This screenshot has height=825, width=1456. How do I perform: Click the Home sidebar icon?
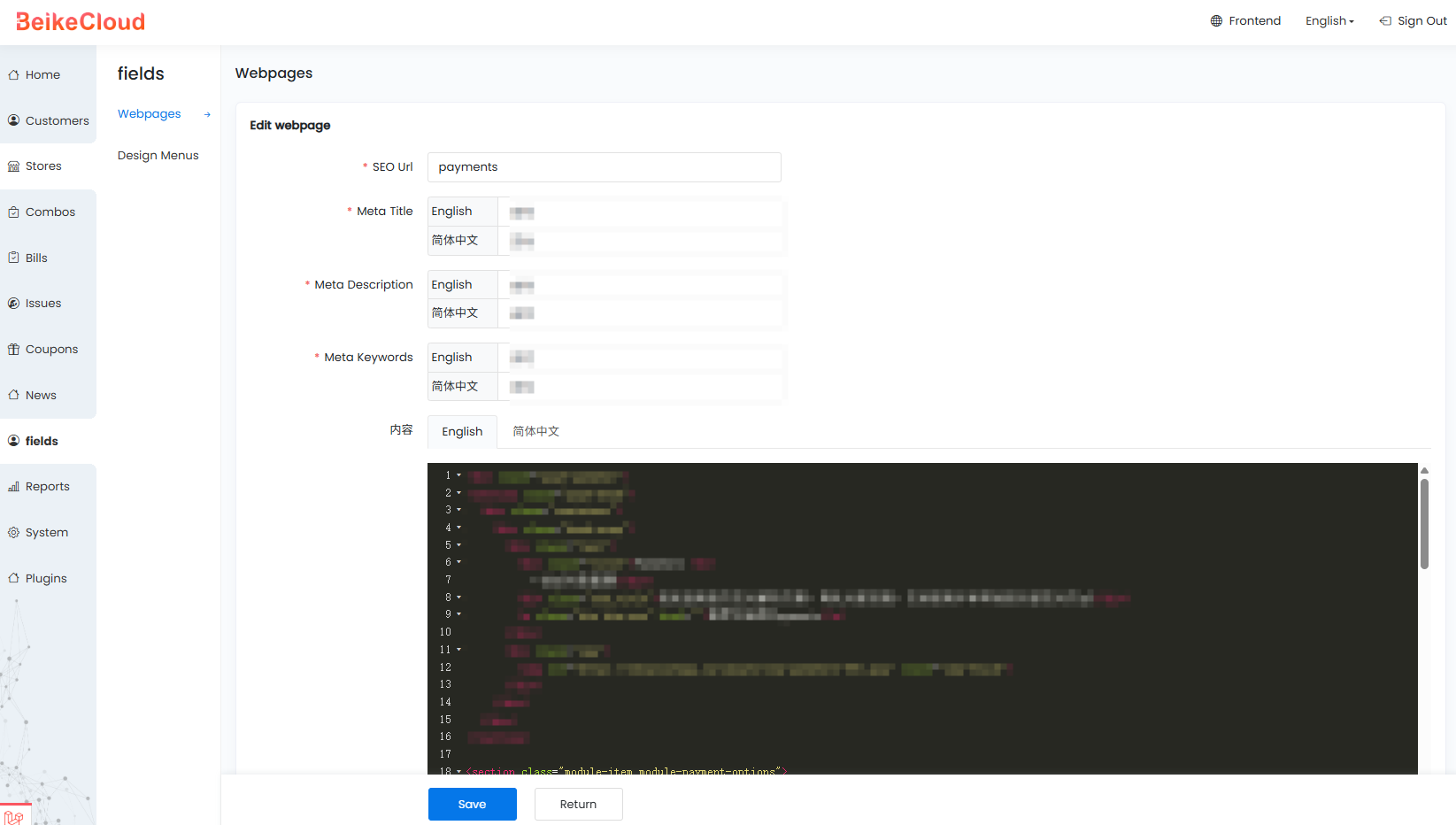click(x=13, y=75)
